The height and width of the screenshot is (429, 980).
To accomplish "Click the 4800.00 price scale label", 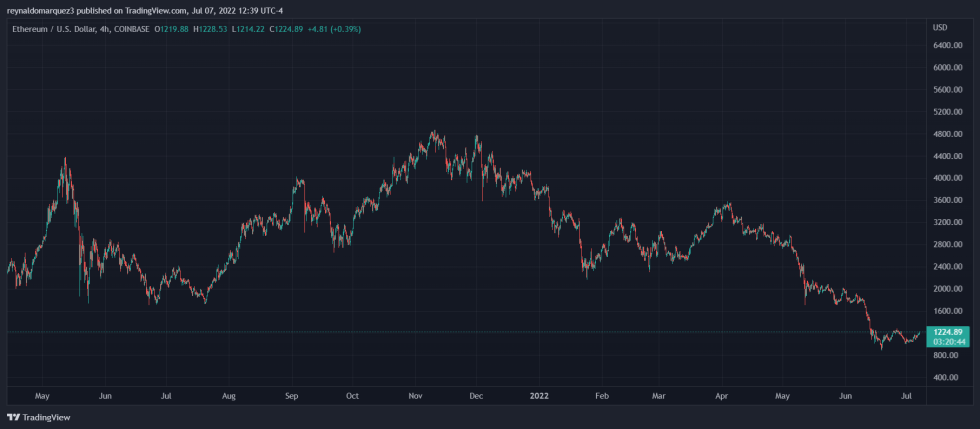I will coord(946,134).
